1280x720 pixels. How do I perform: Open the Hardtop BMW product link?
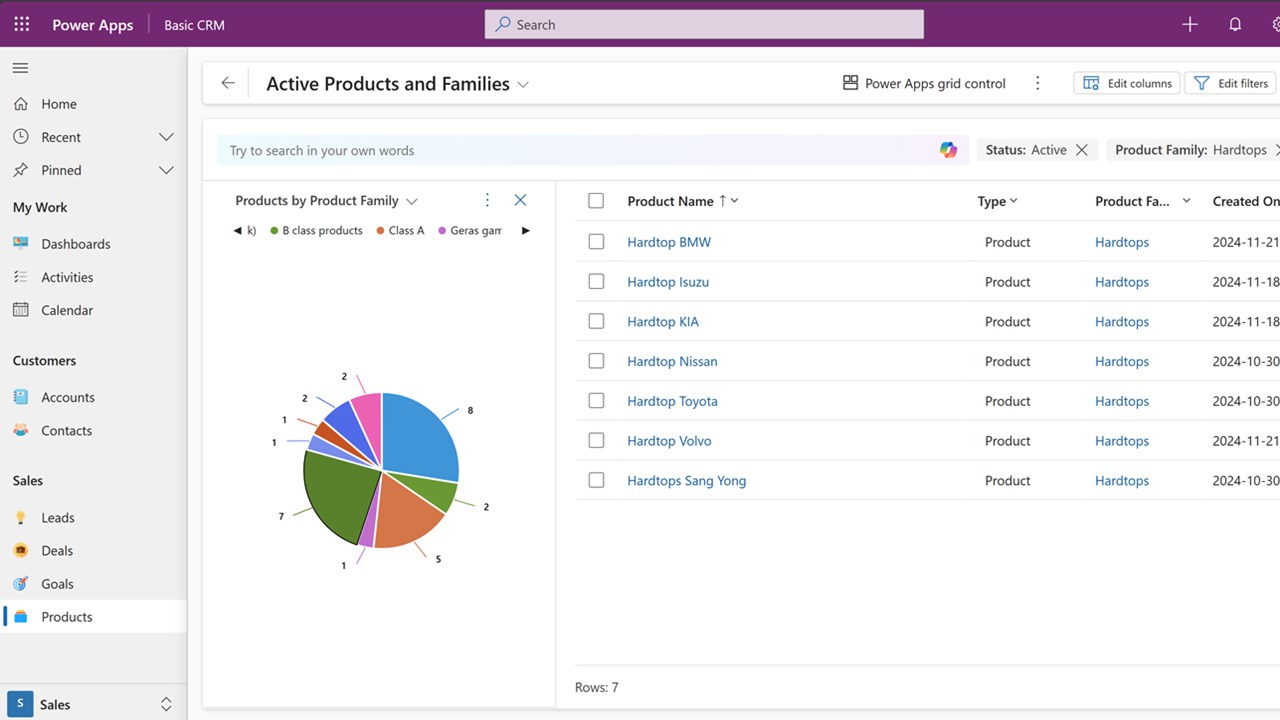click(669, 242)
